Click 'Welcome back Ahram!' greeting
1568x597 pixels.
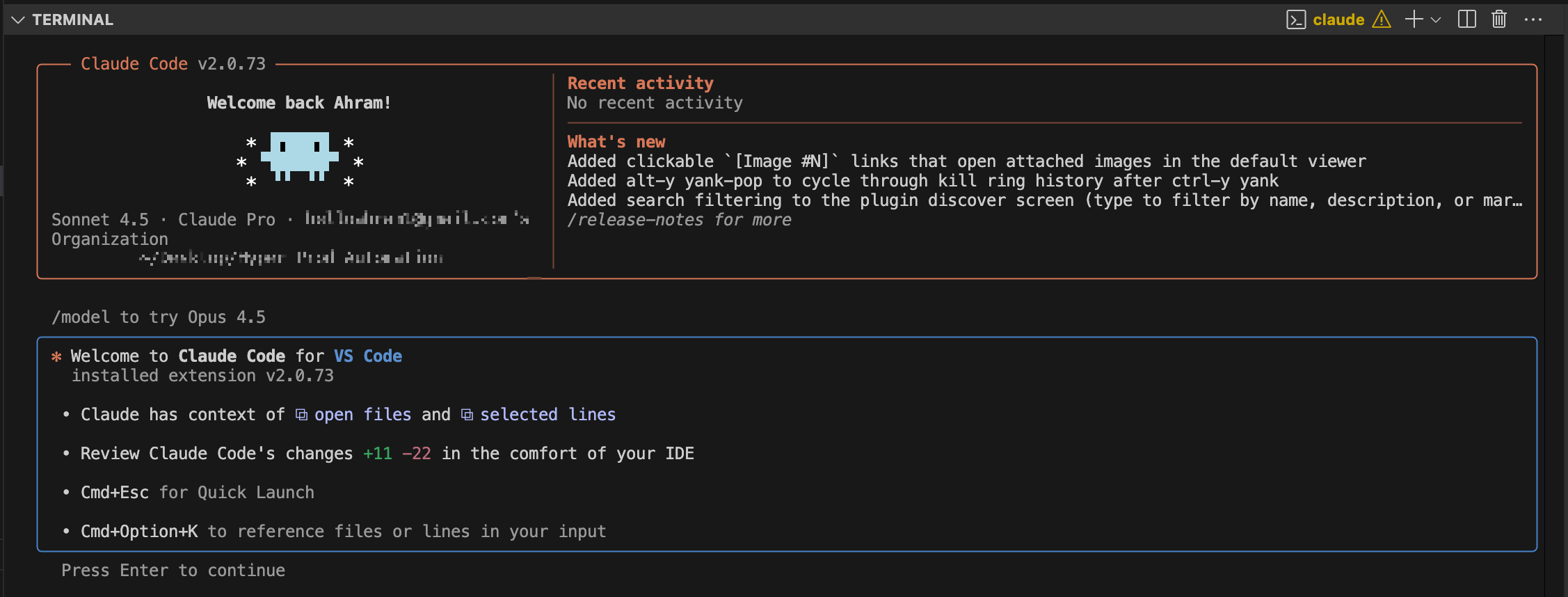tap(299, 103)
